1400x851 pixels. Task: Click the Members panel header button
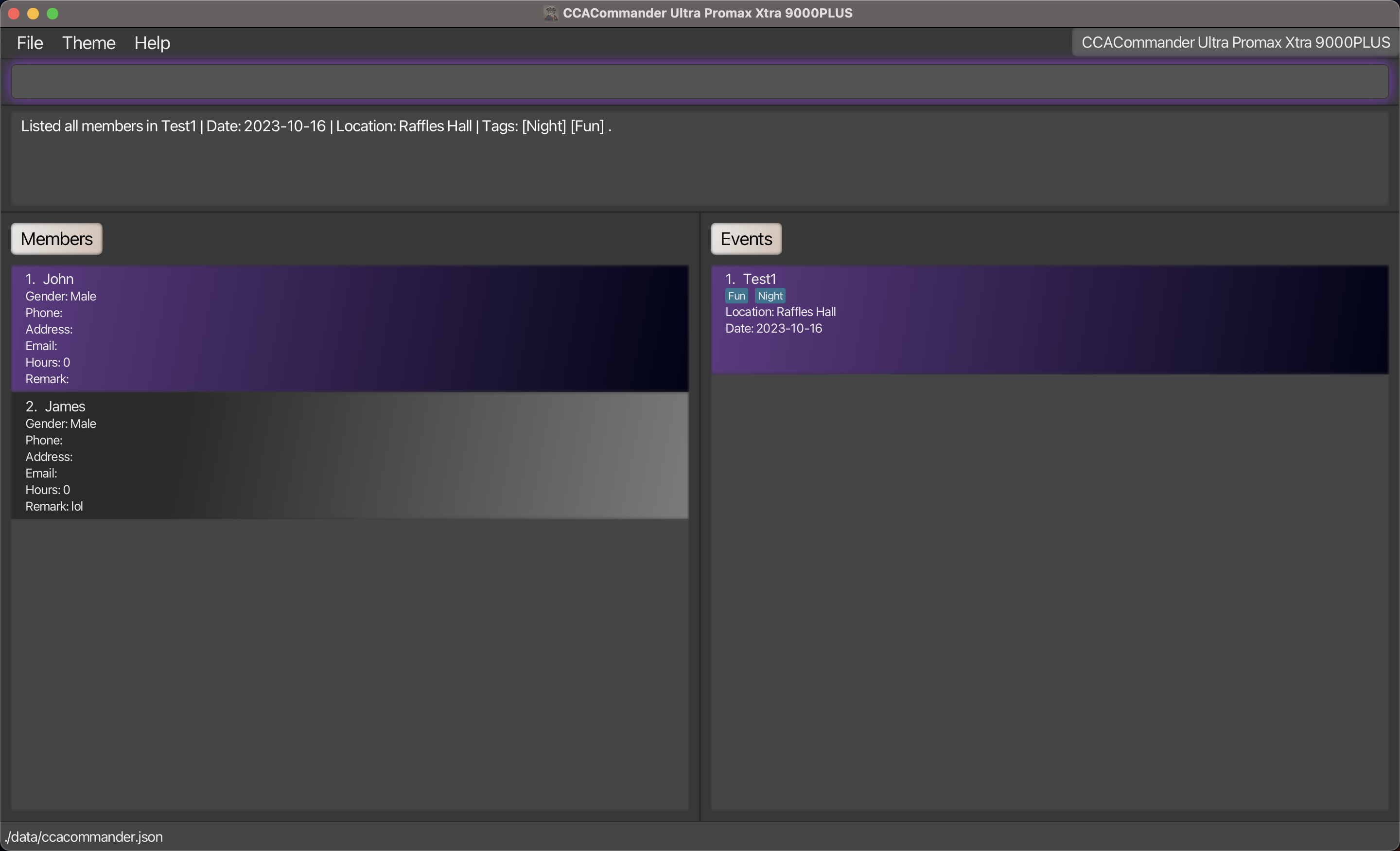point(56,239)
